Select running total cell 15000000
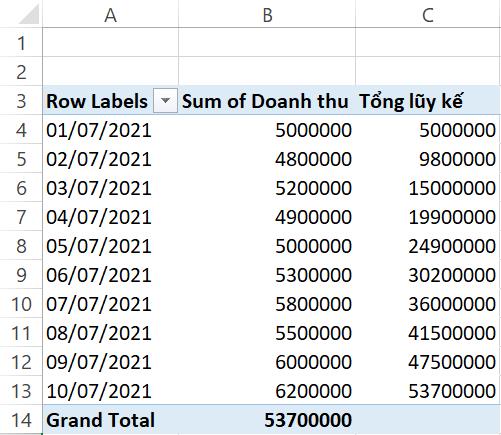This screenshot has height=435, width=501. pos(428,188)
